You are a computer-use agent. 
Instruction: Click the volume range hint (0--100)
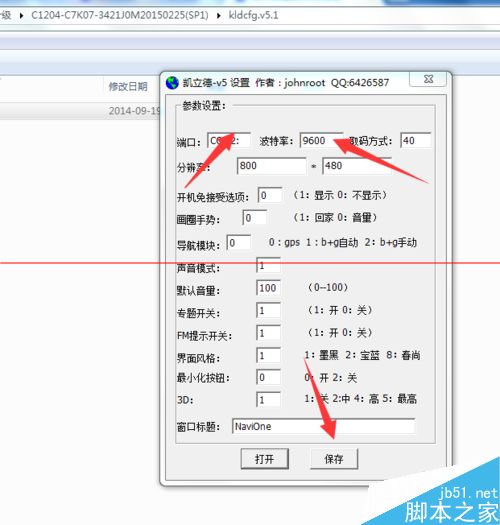(328, 287)
